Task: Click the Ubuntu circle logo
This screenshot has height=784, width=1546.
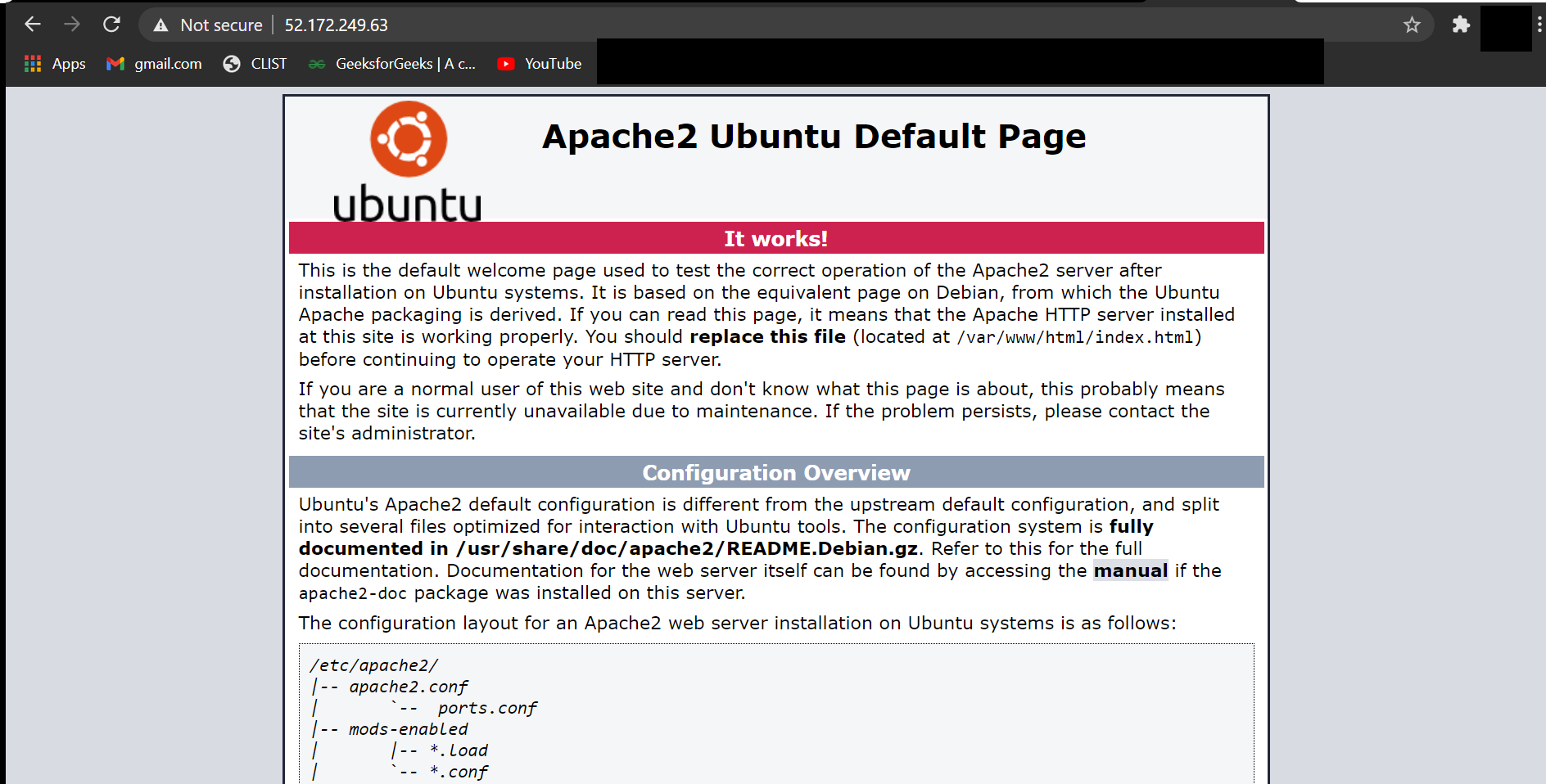Action: [409, 139]
